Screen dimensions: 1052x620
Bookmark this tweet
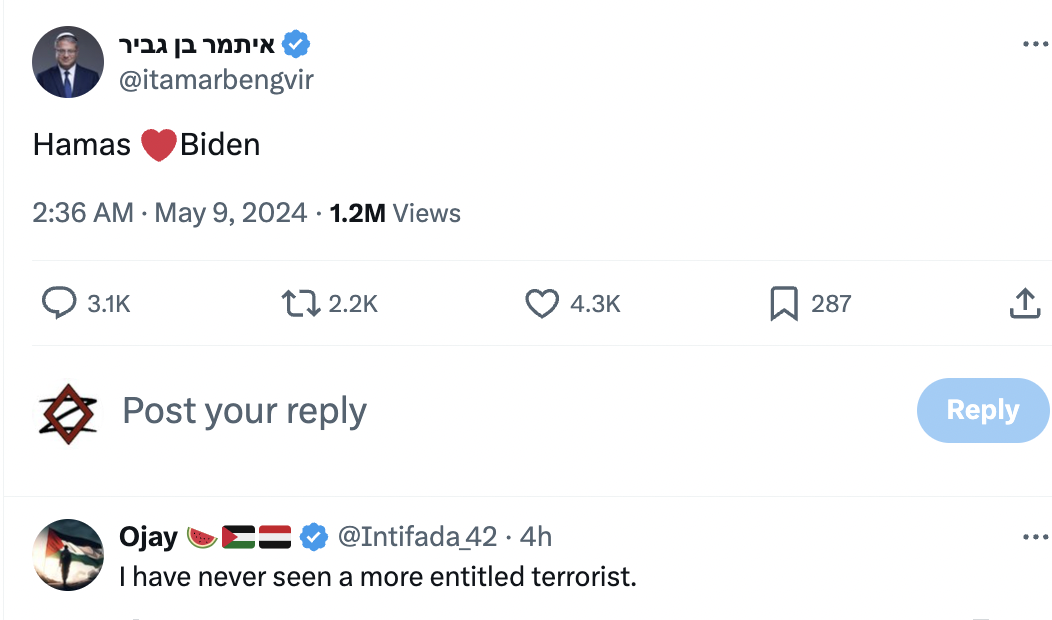tap(784, 303)
